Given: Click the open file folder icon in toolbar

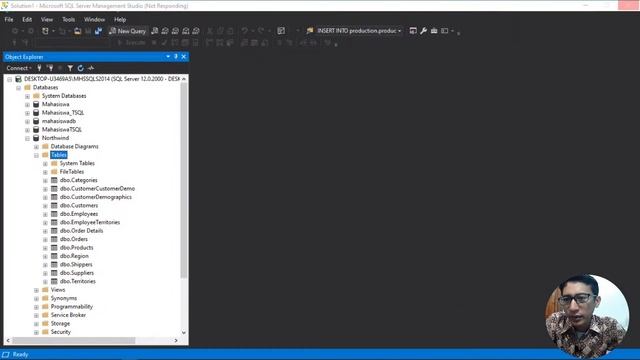Looking at the screenshot, I should tap(78, 31).
